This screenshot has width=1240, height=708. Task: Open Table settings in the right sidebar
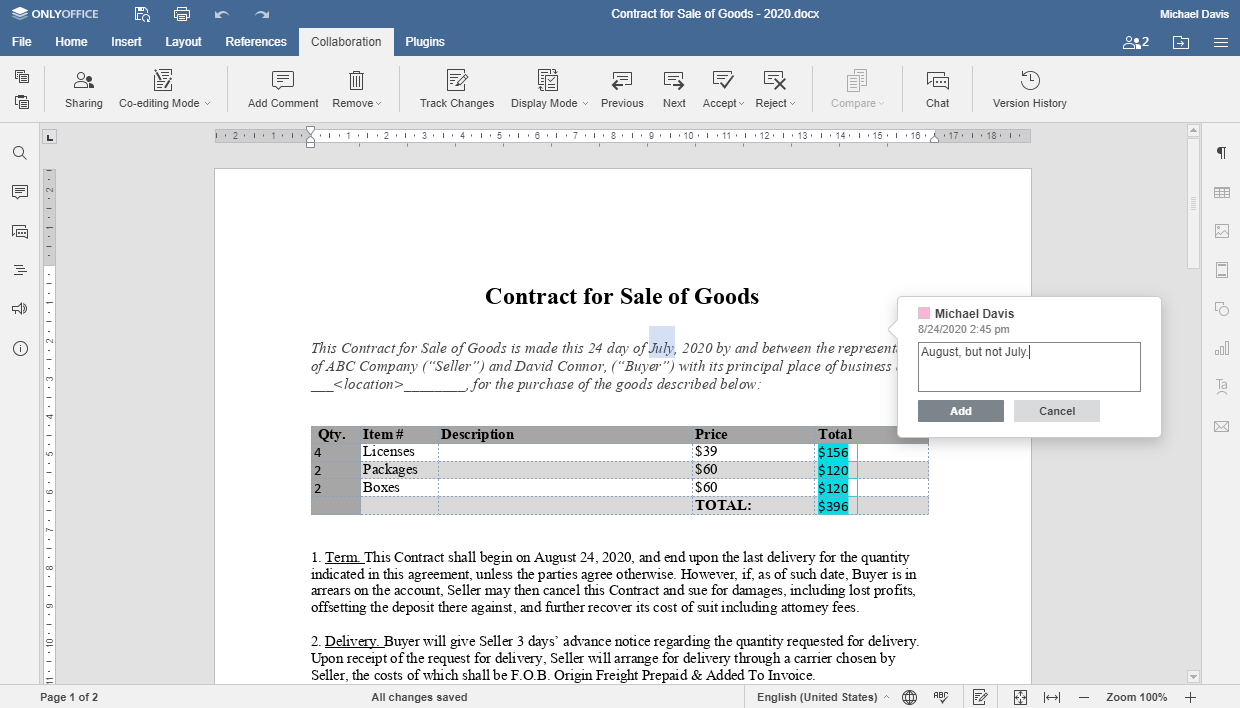tap(1219, 192)
